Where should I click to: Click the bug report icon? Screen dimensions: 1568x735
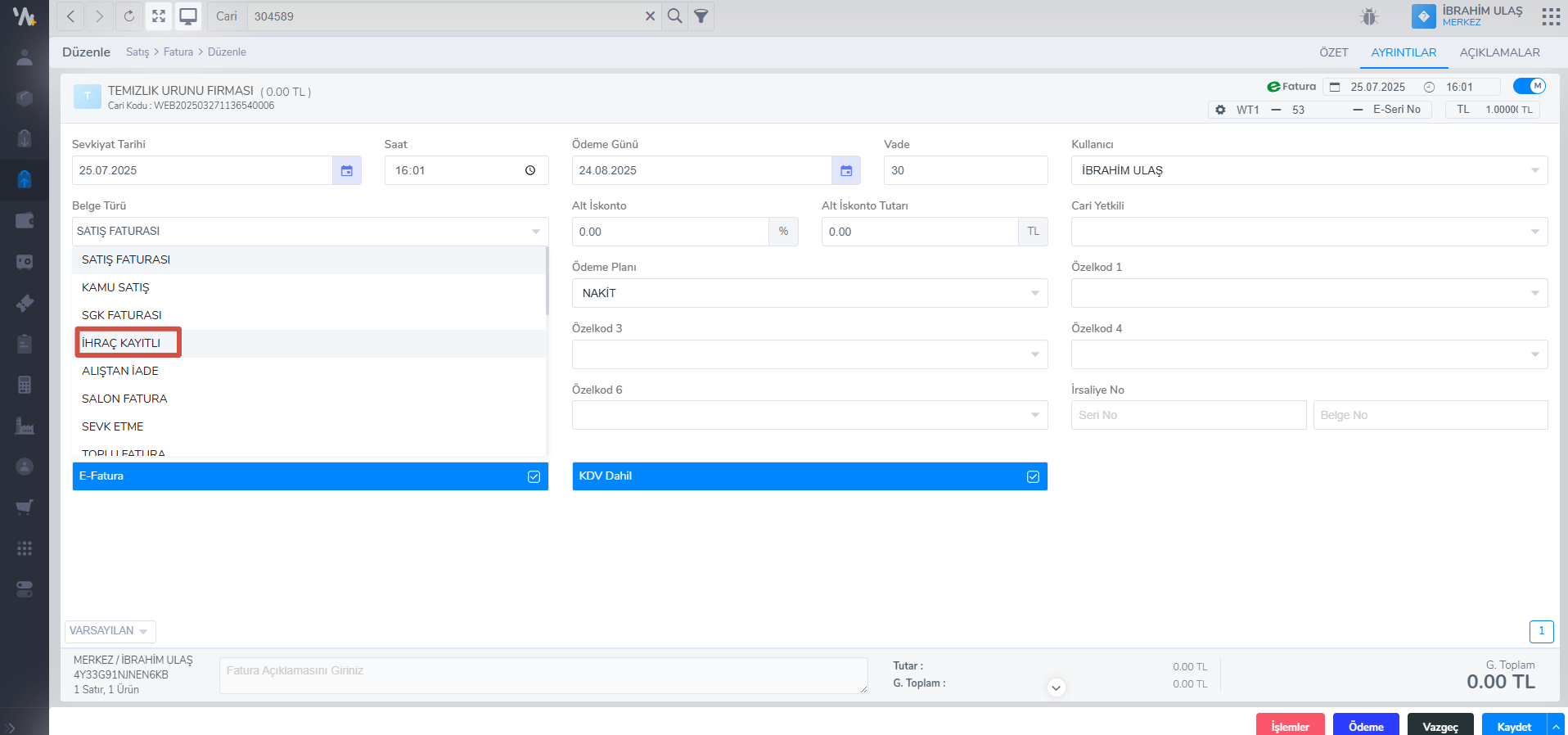tap(1369, 16)
